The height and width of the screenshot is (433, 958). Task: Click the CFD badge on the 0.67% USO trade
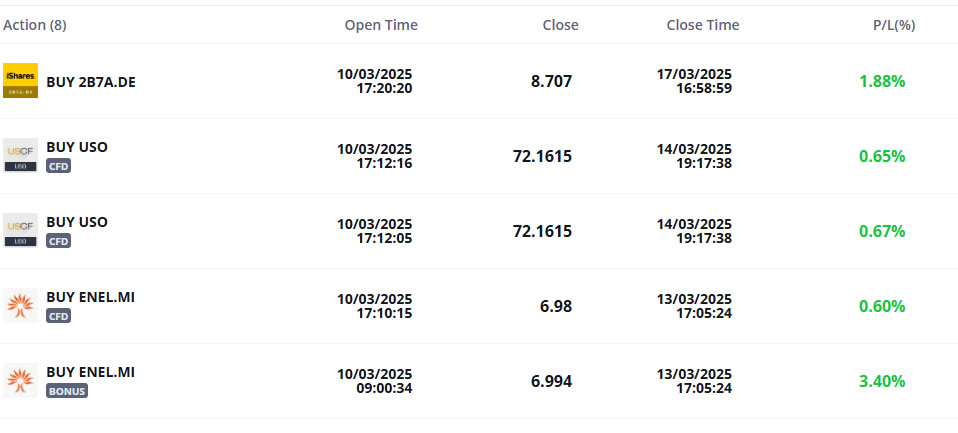59,241
